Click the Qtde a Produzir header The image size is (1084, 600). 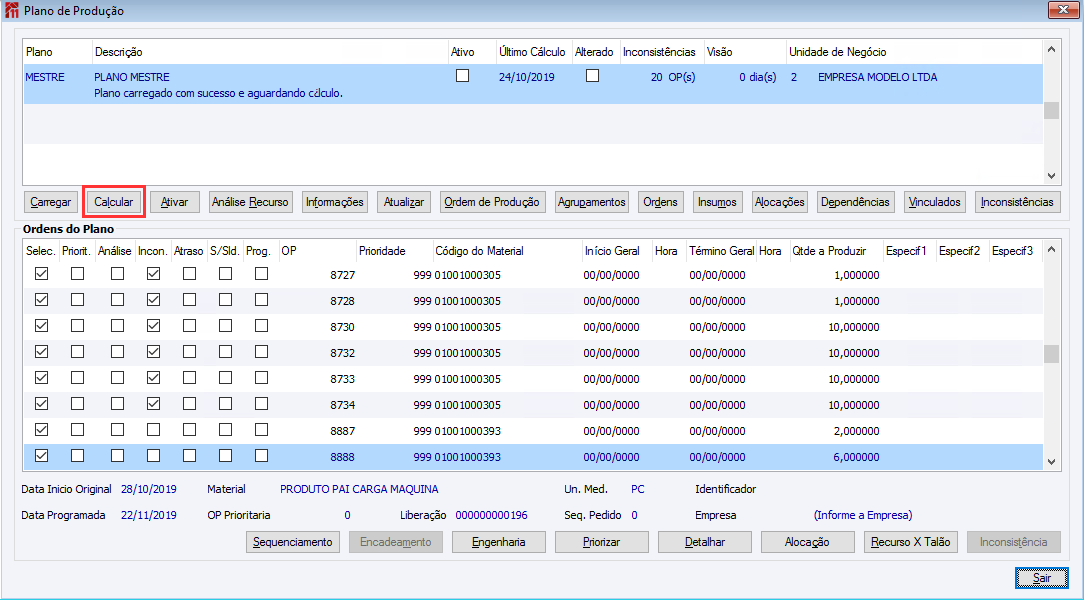(x=837, y=251)
